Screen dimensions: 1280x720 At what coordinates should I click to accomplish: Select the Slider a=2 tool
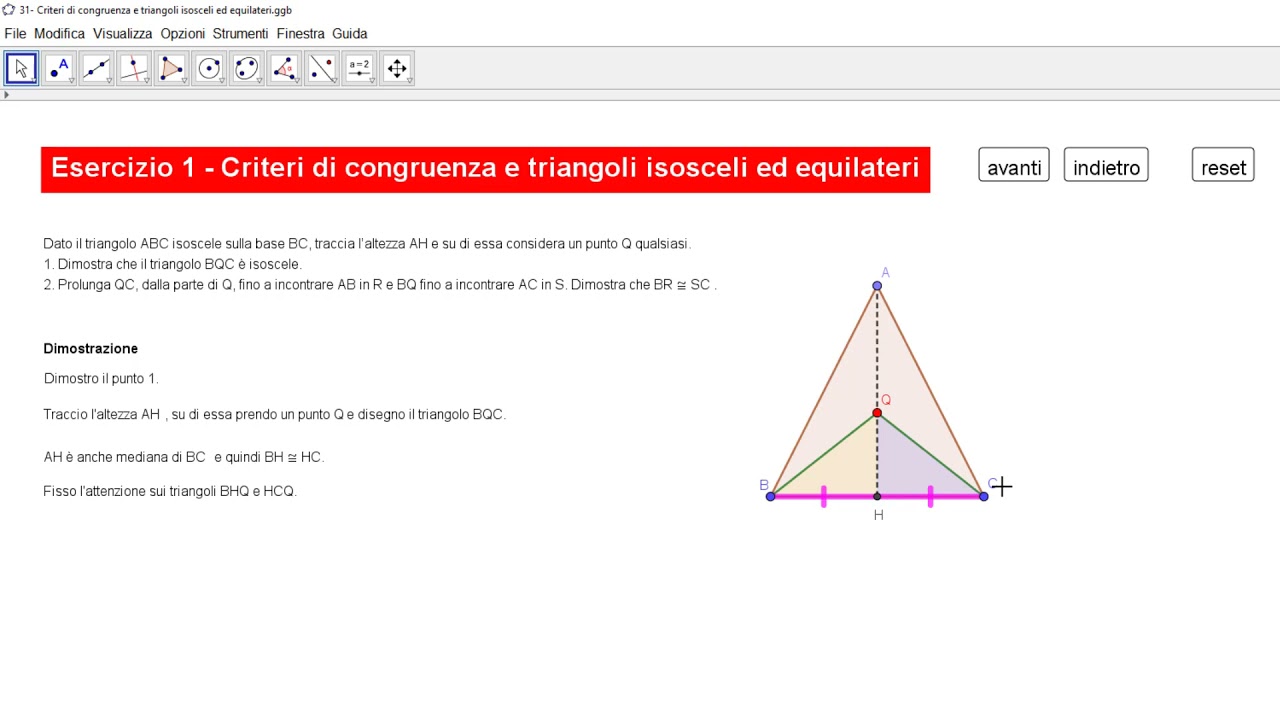click(x=359, y=68)
